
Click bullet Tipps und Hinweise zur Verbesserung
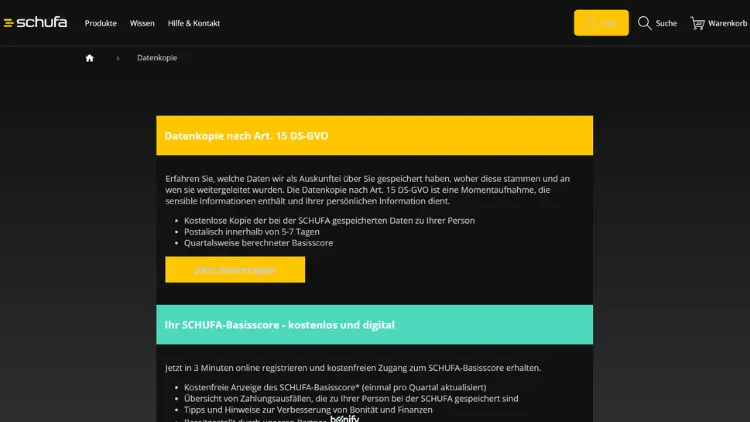pyautogui.click(x=308, y=410)
